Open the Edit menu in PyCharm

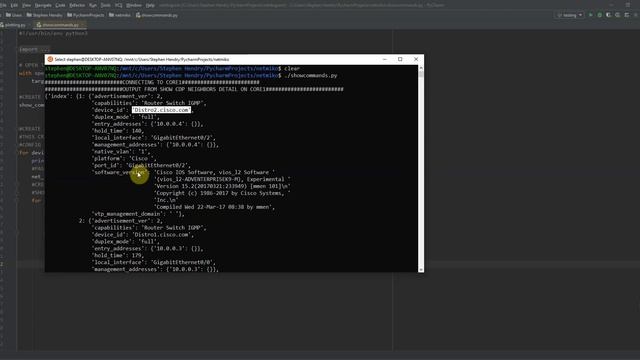click(14, 5)
